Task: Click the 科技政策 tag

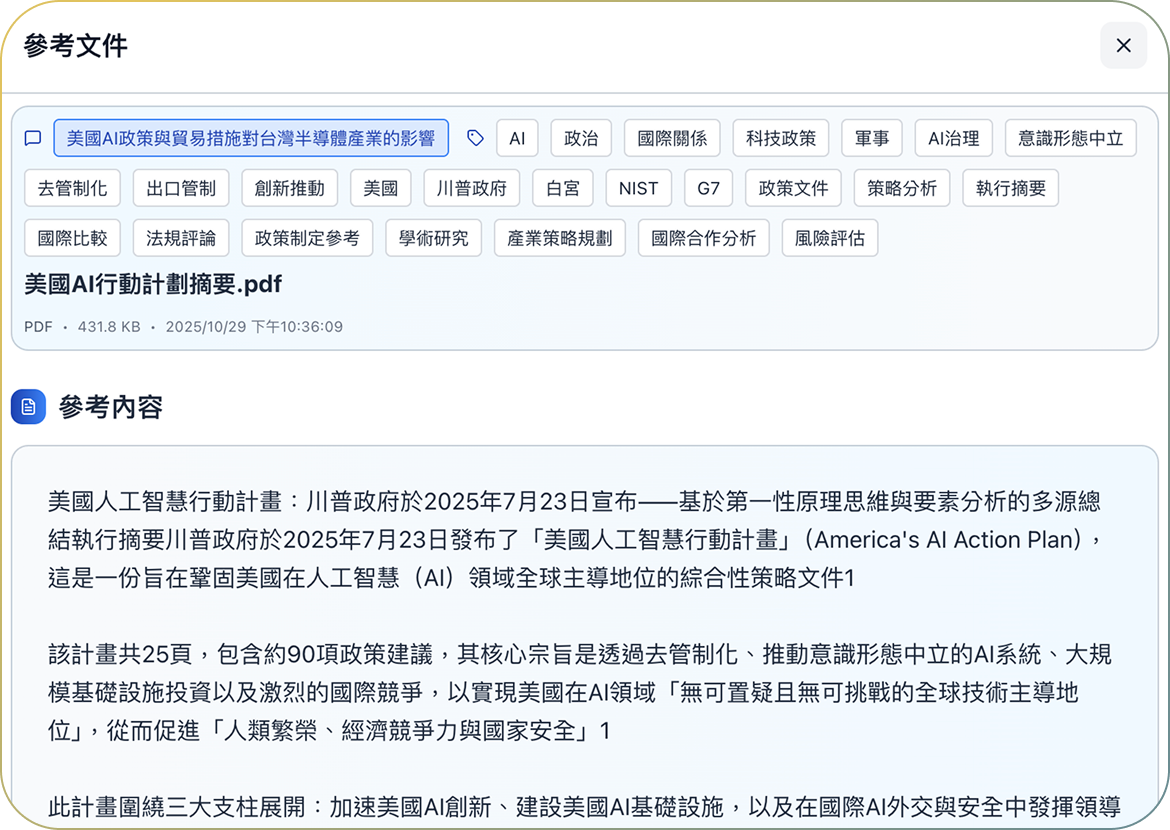Action: pyautogui.click(x=781, y=138)
